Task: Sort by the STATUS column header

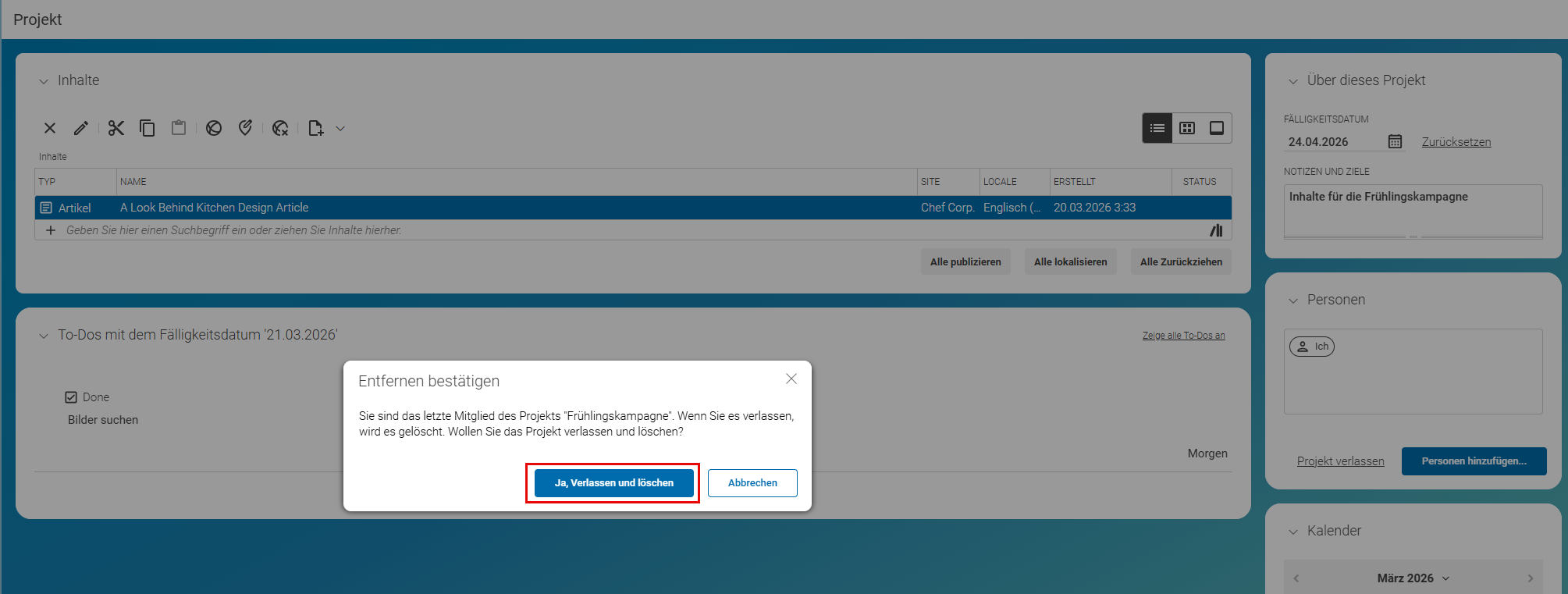Action: (x=1201, y=182)
